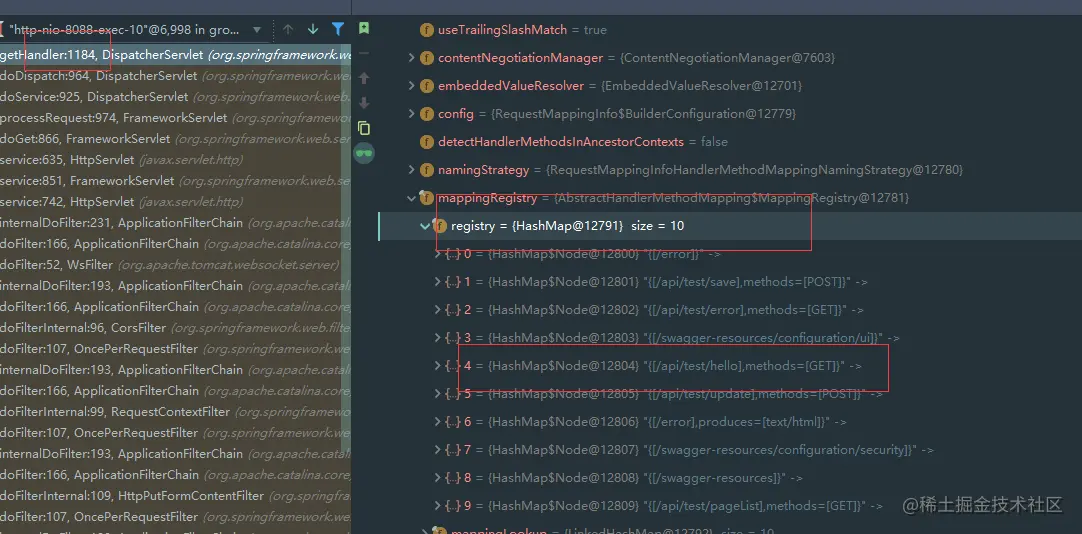Image resolution: width=1082 pixels, height=534 pixels.
Task: Click field icon beside namingStrategy
Action: [x=427, y=170]
